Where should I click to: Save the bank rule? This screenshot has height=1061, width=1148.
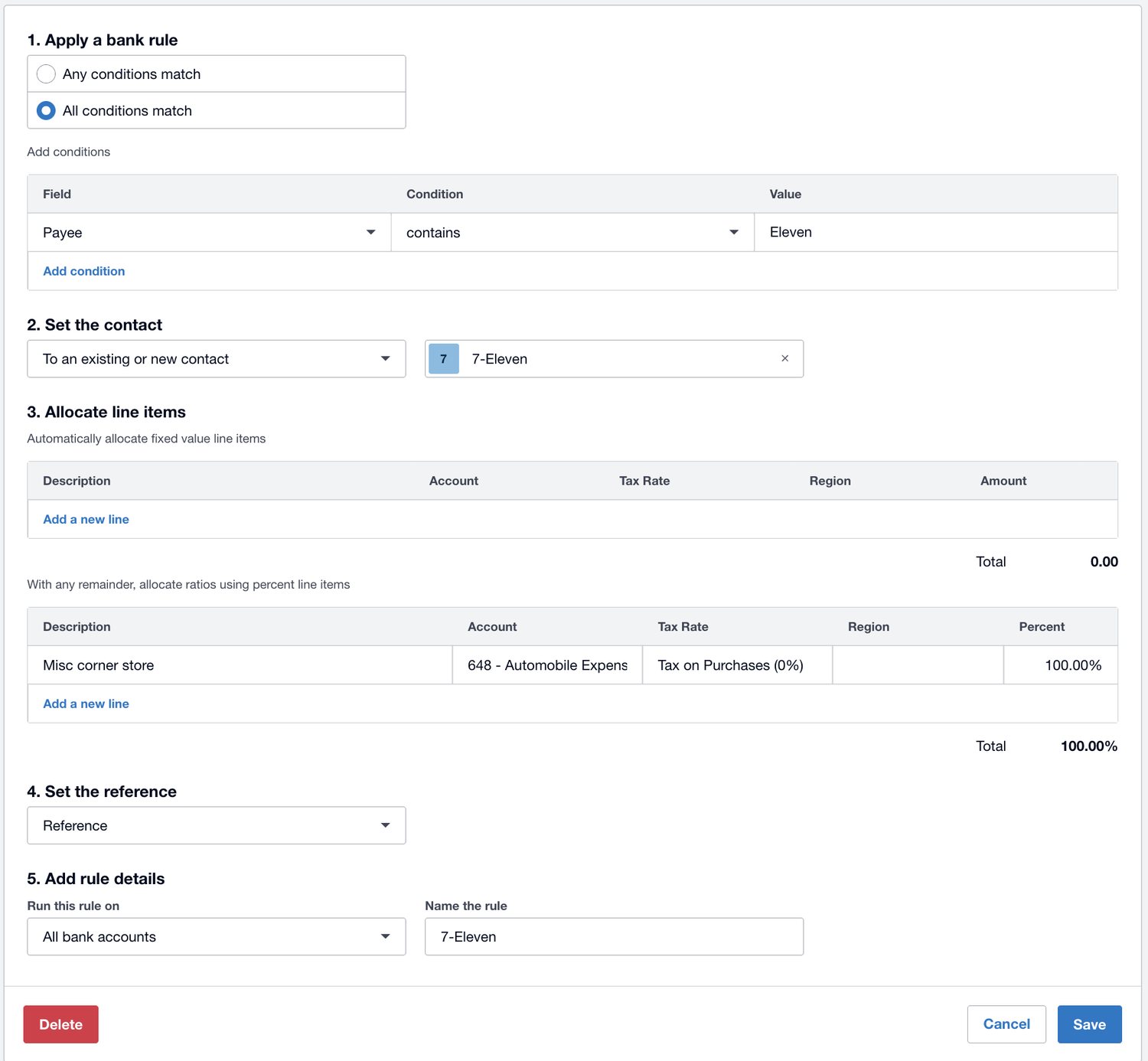pyautogui.click(x=1090, y=1024)
